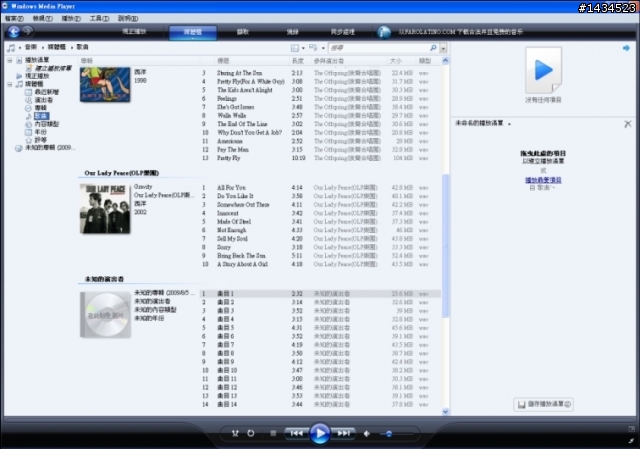
Task: Click the 儲存播放清單 save button
Action: click(x=544, y=404)
